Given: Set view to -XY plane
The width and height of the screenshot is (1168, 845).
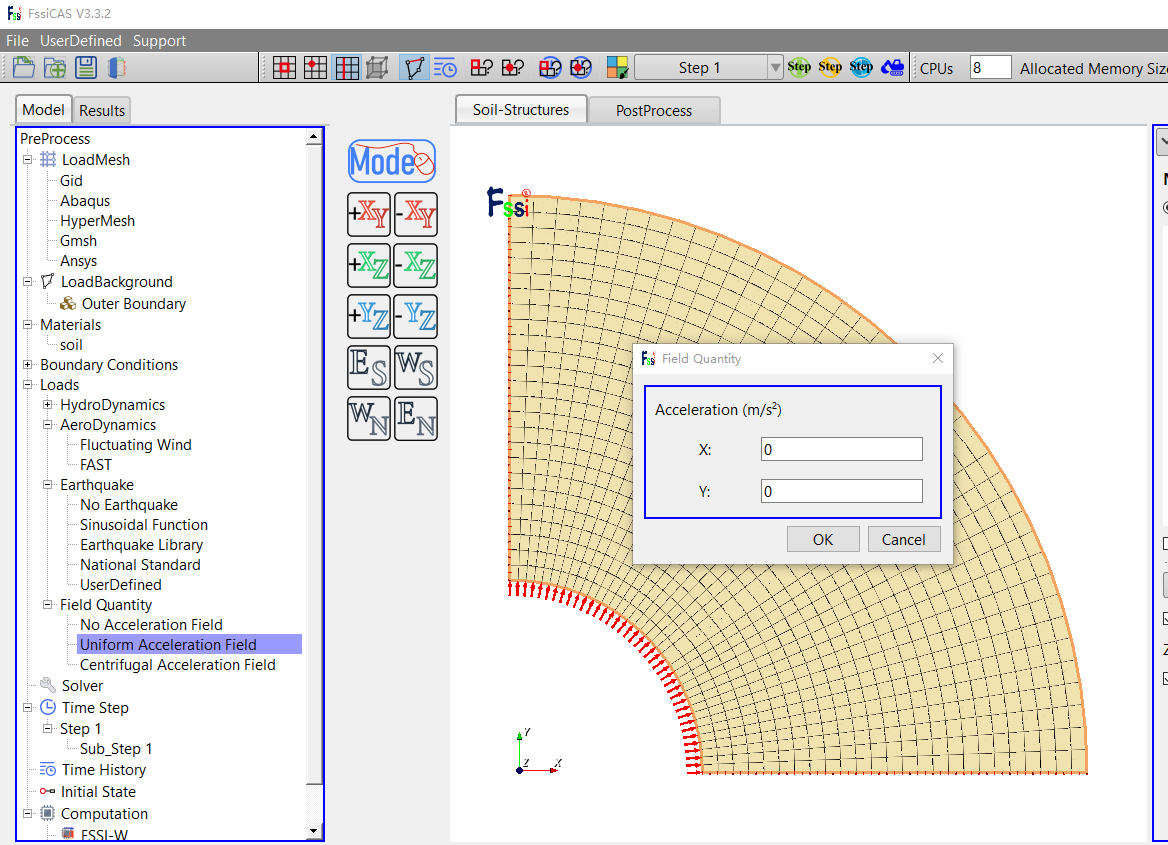Looking at the screenshot, I should [x=416, y=215].
